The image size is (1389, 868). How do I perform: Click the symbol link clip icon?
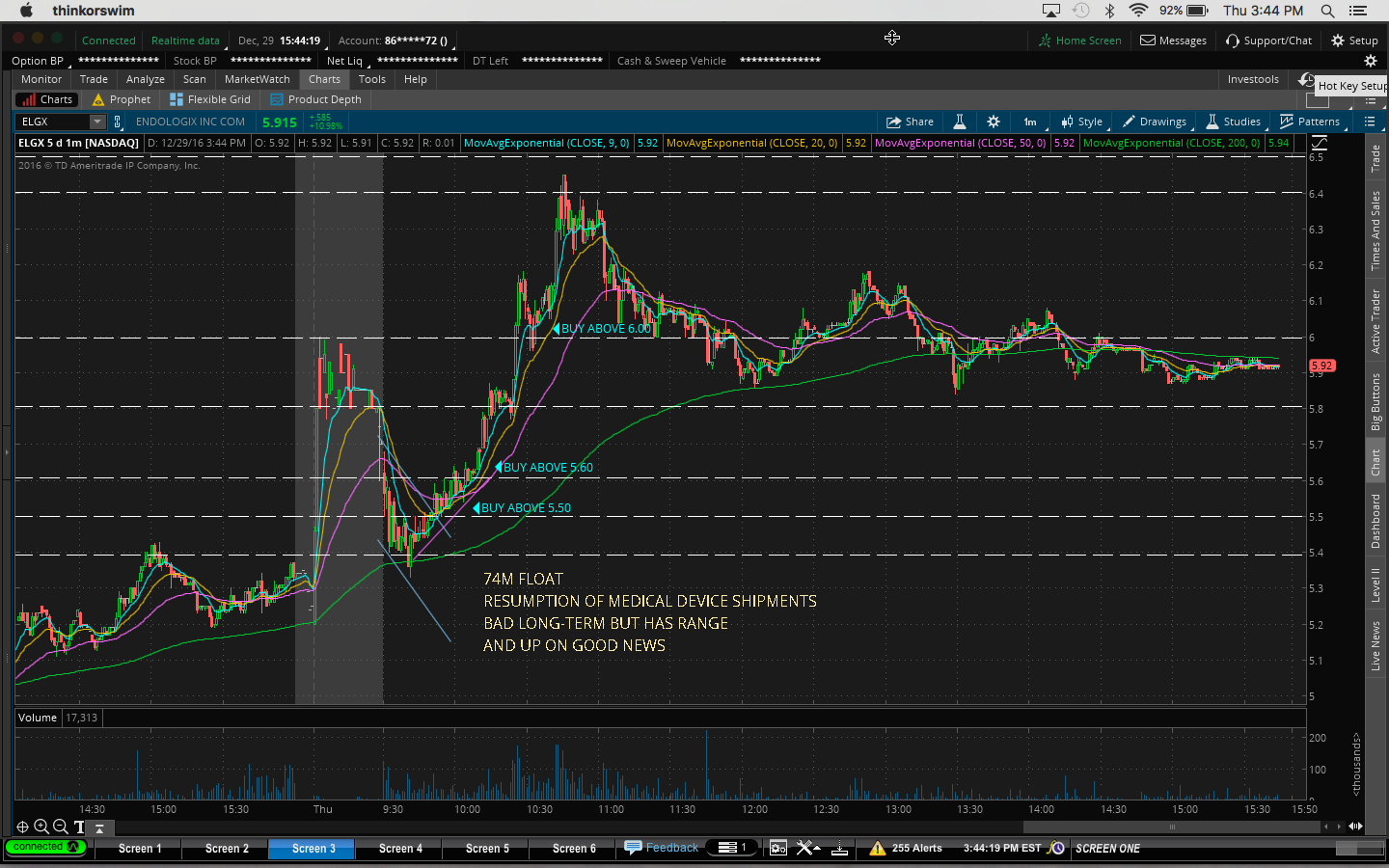click(118, 122)
